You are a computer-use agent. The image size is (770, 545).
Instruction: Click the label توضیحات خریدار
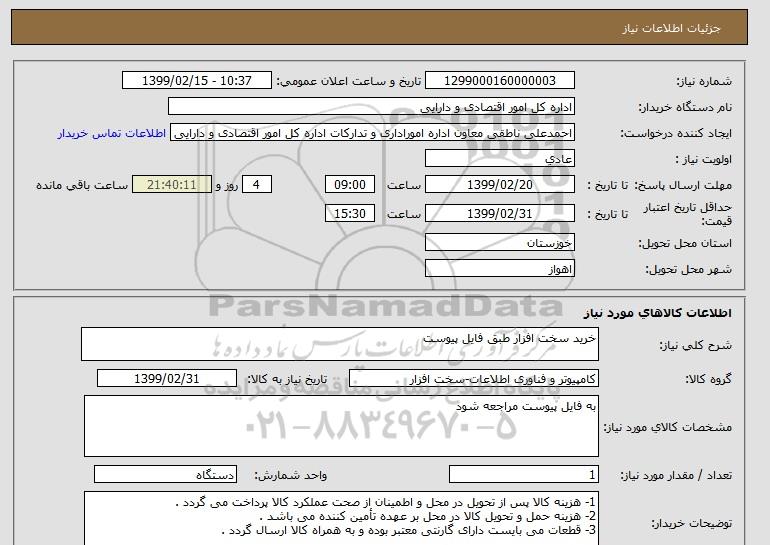pos(692,524)
